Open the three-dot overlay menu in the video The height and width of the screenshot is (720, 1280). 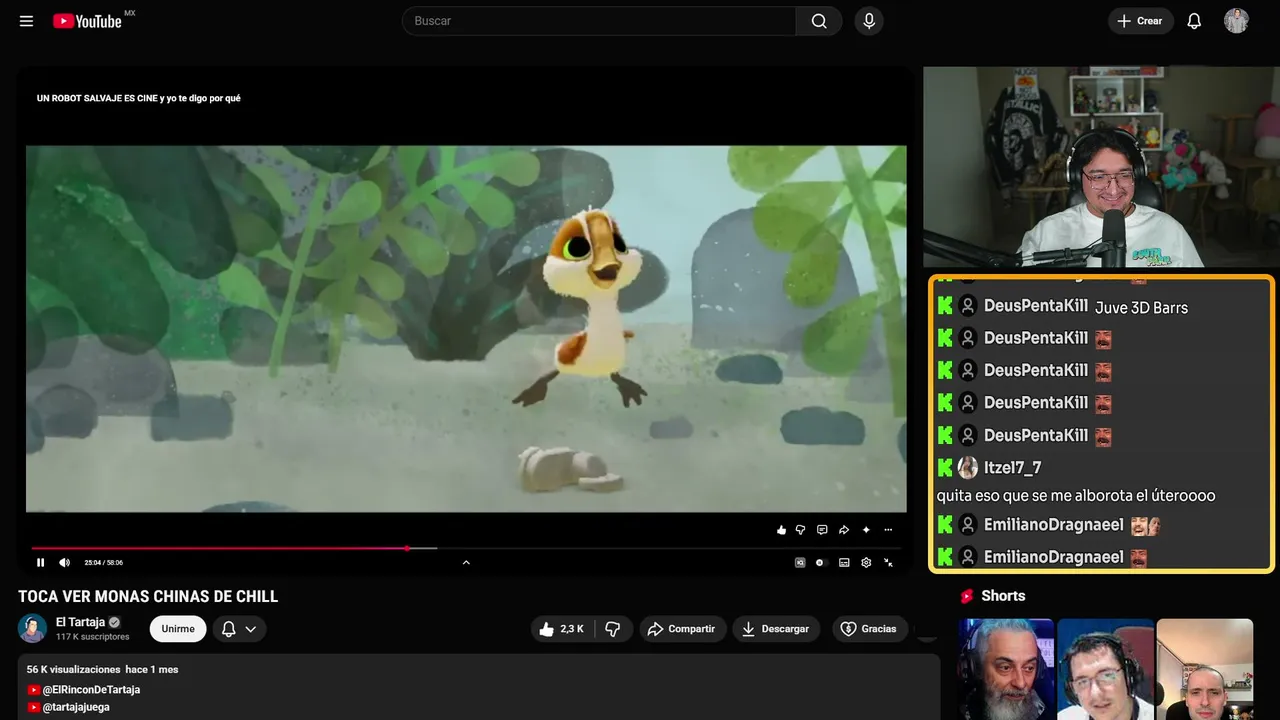888,530
